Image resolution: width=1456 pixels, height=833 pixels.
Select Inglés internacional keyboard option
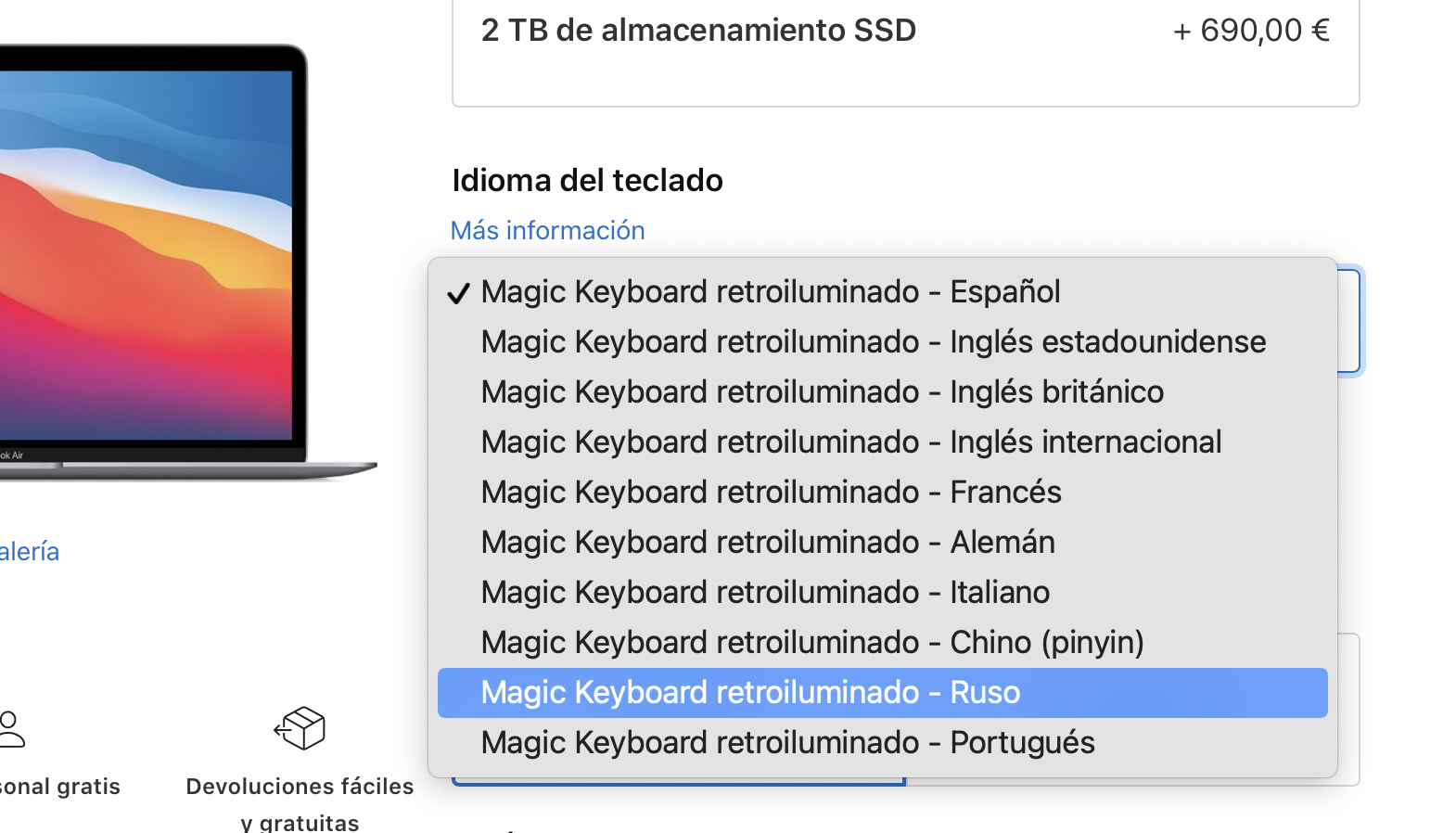point(850,442)
